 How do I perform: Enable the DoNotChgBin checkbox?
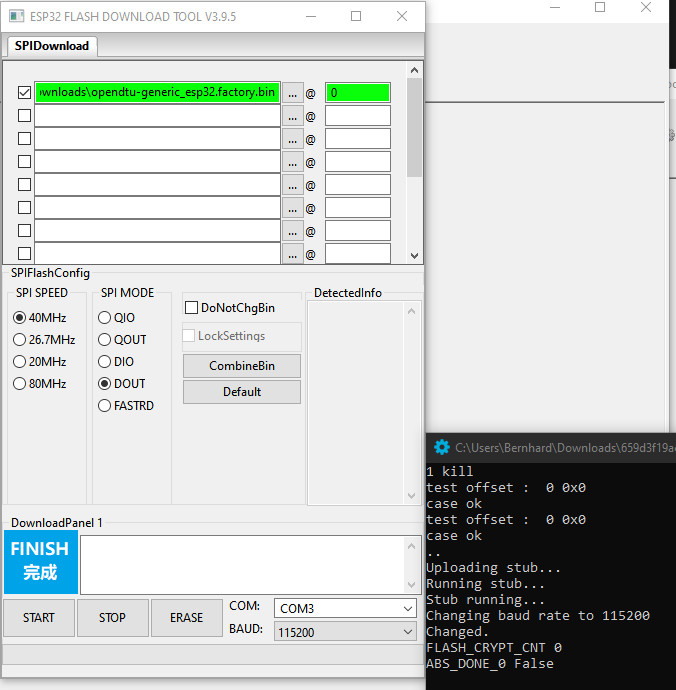coord(192,308)
